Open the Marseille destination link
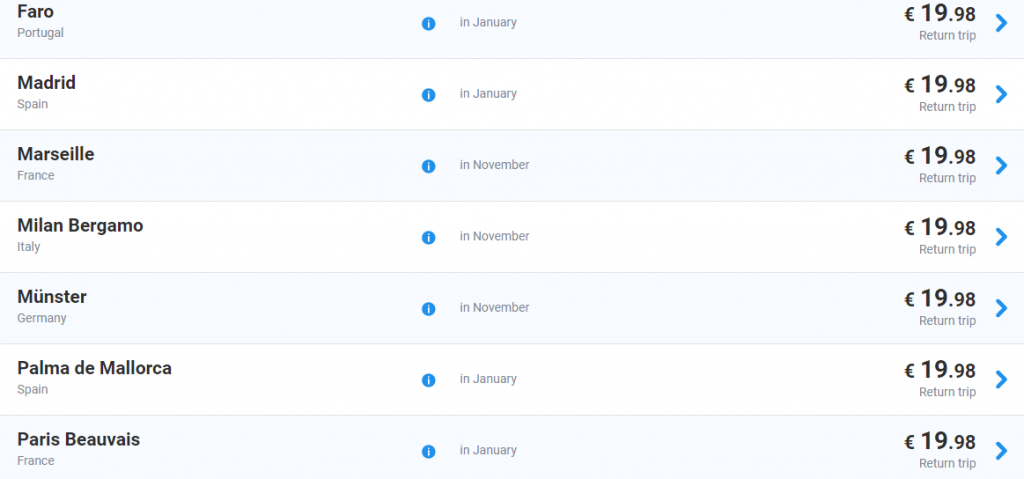This screenshot has width=1024, height=479. (56, 154)
